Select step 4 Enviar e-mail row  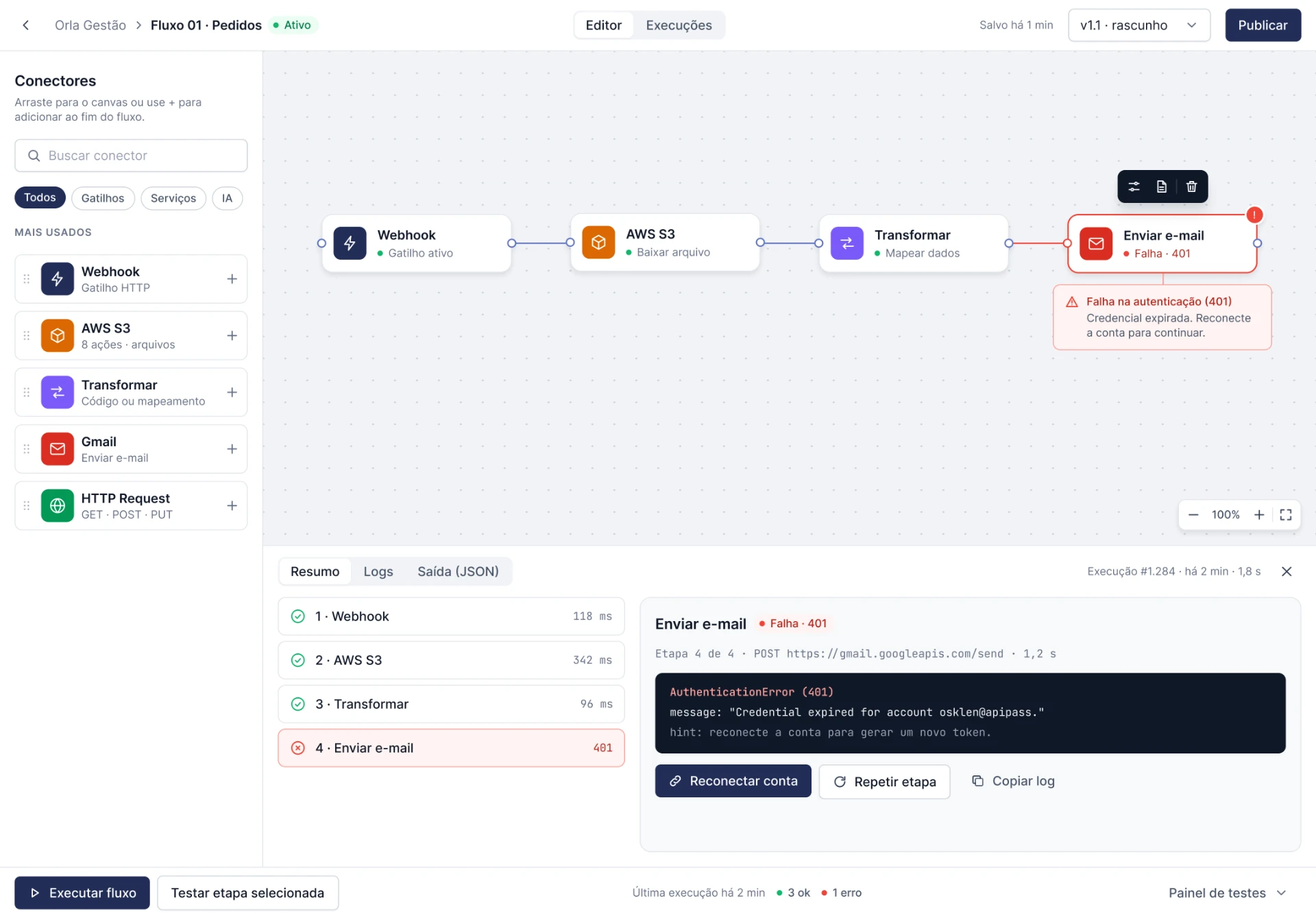451,748
